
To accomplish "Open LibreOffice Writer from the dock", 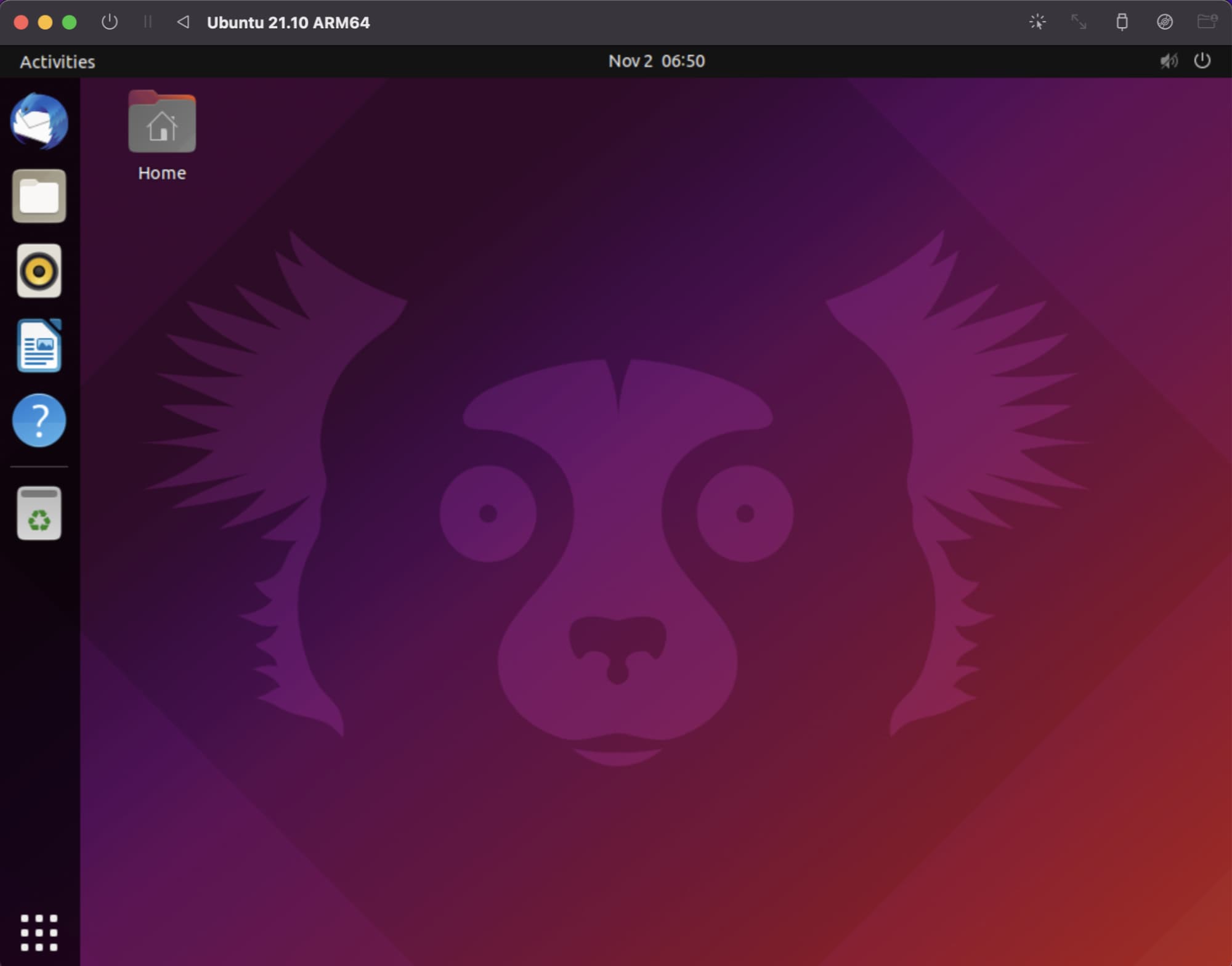I will coord(39,346).
